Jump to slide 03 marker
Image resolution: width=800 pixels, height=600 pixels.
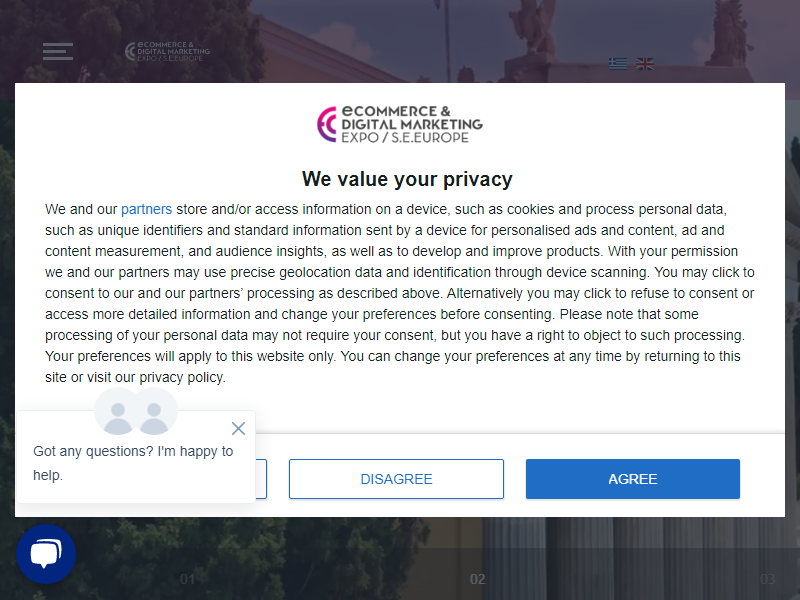767,579
